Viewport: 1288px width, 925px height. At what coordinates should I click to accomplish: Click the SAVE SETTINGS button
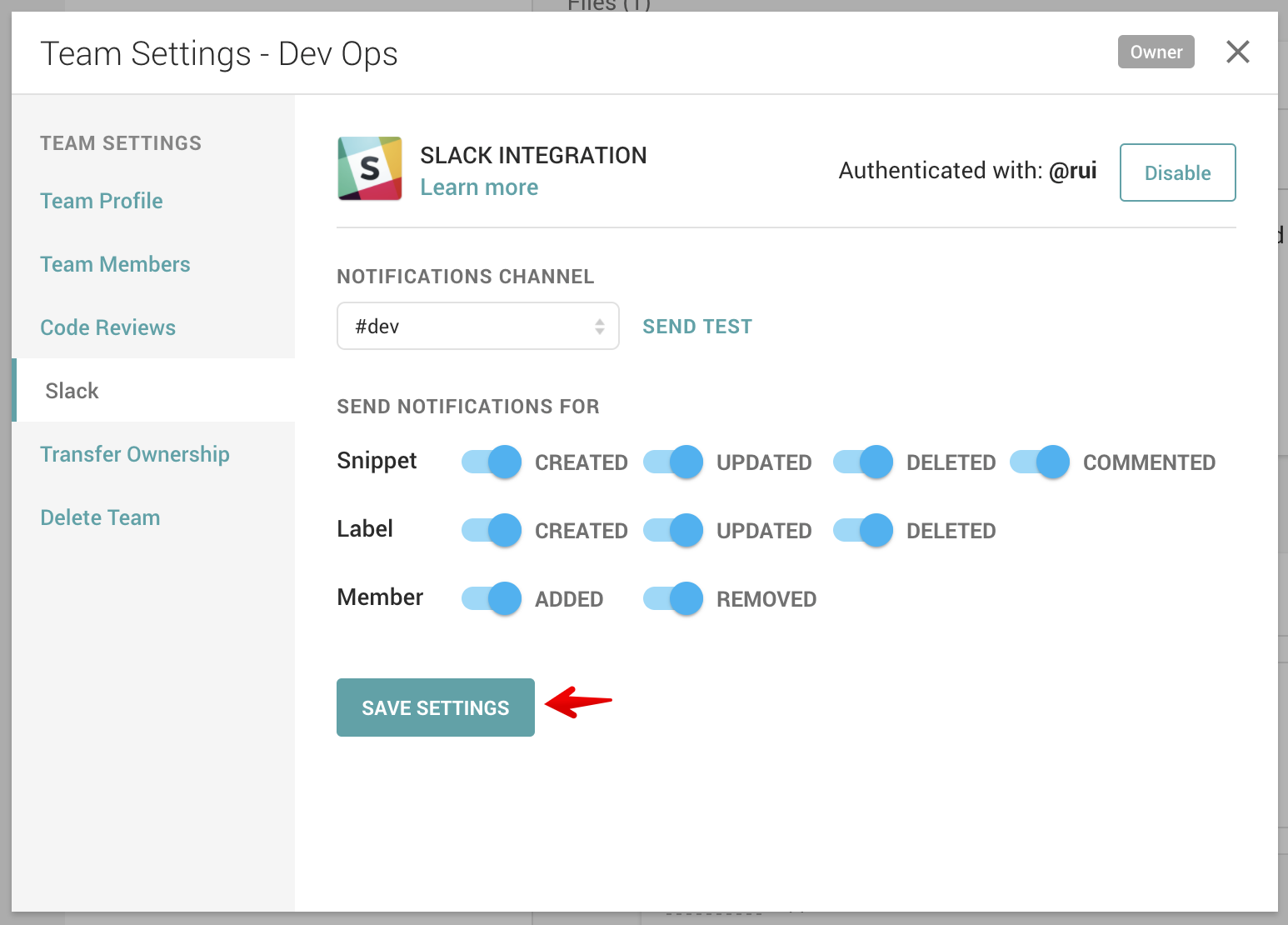[x=436, y=707]
